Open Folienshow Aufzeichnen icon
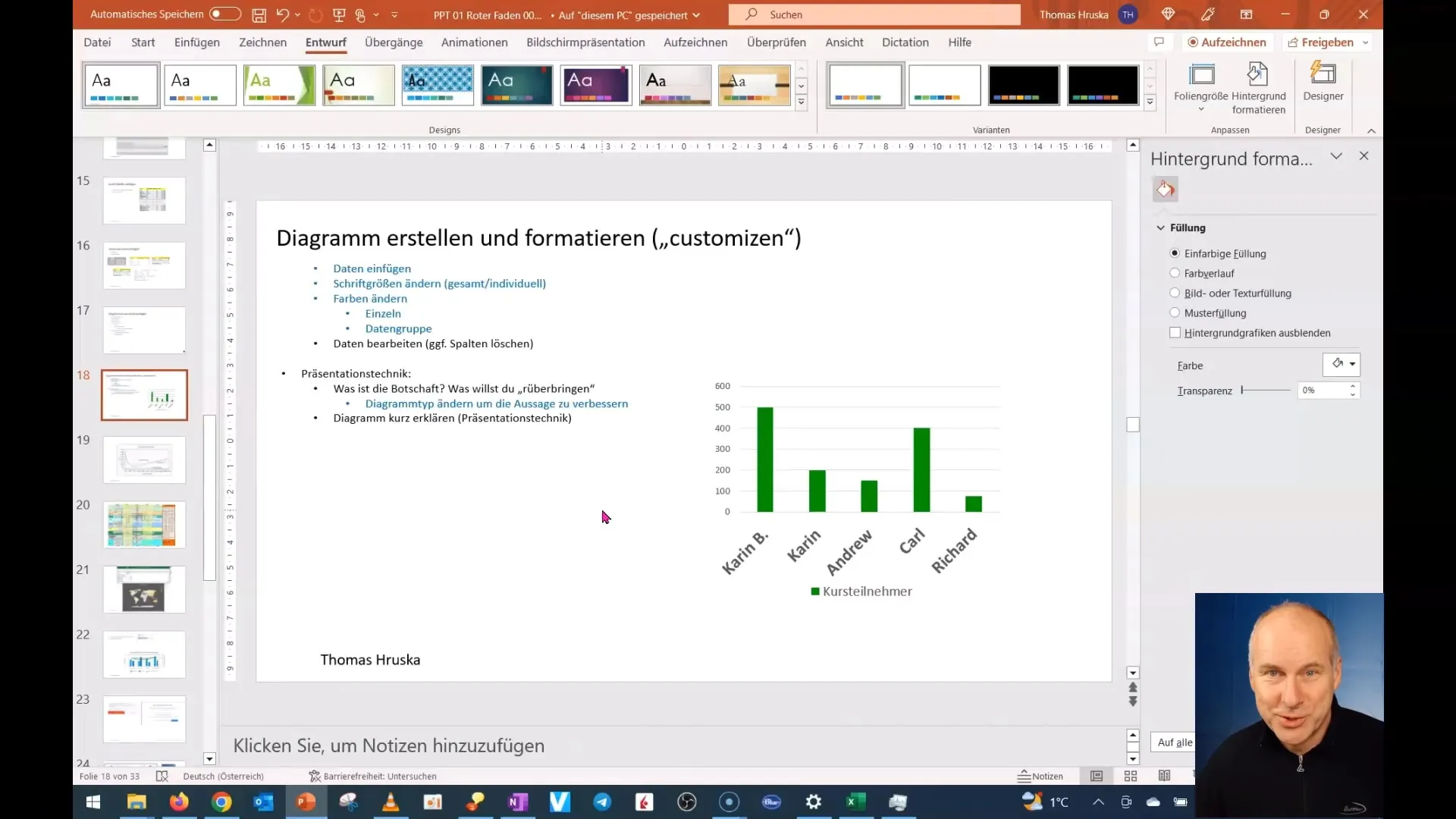The width and height of the screenshot is (1456, 819). [x=1228, y=42]
